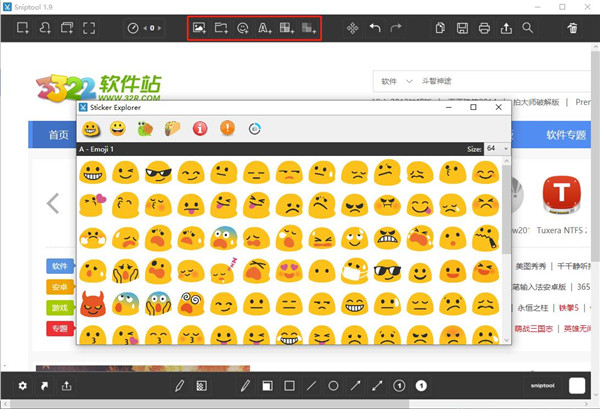Click the add image icon in toolbar

200,29
